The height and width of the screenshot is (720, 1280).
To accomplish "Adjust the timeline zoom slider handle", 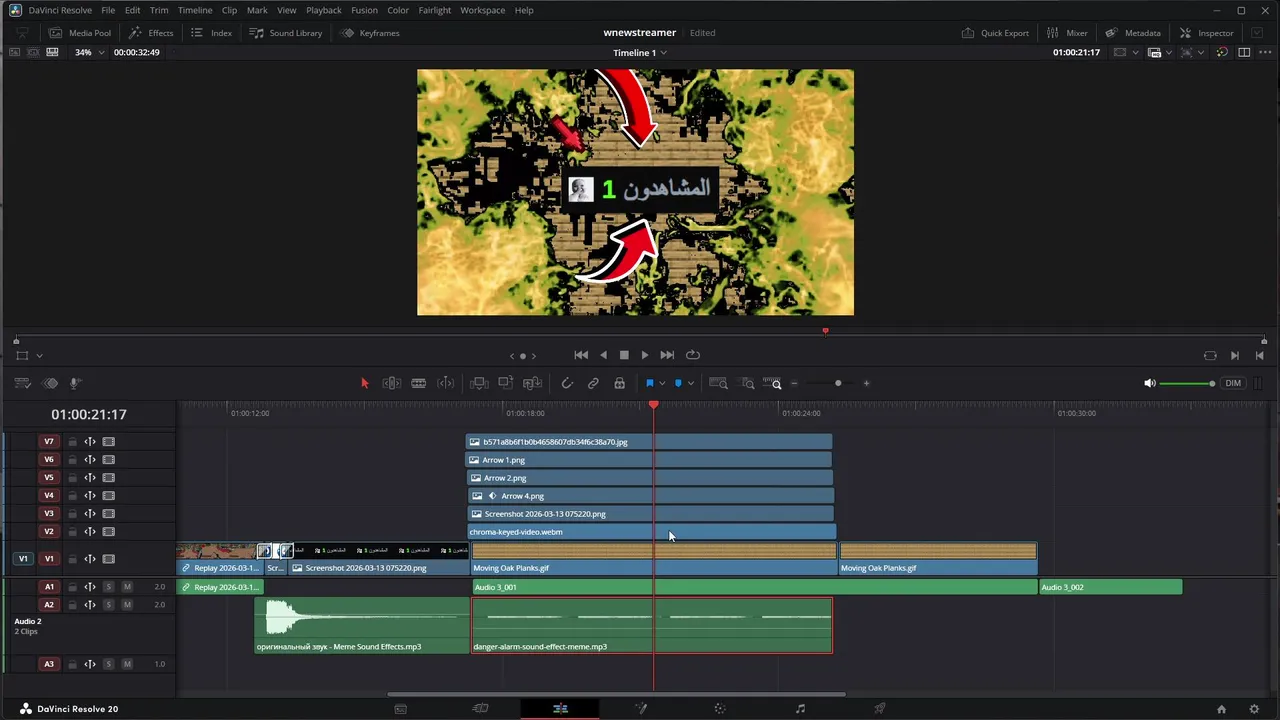I will tap(838, 383).
